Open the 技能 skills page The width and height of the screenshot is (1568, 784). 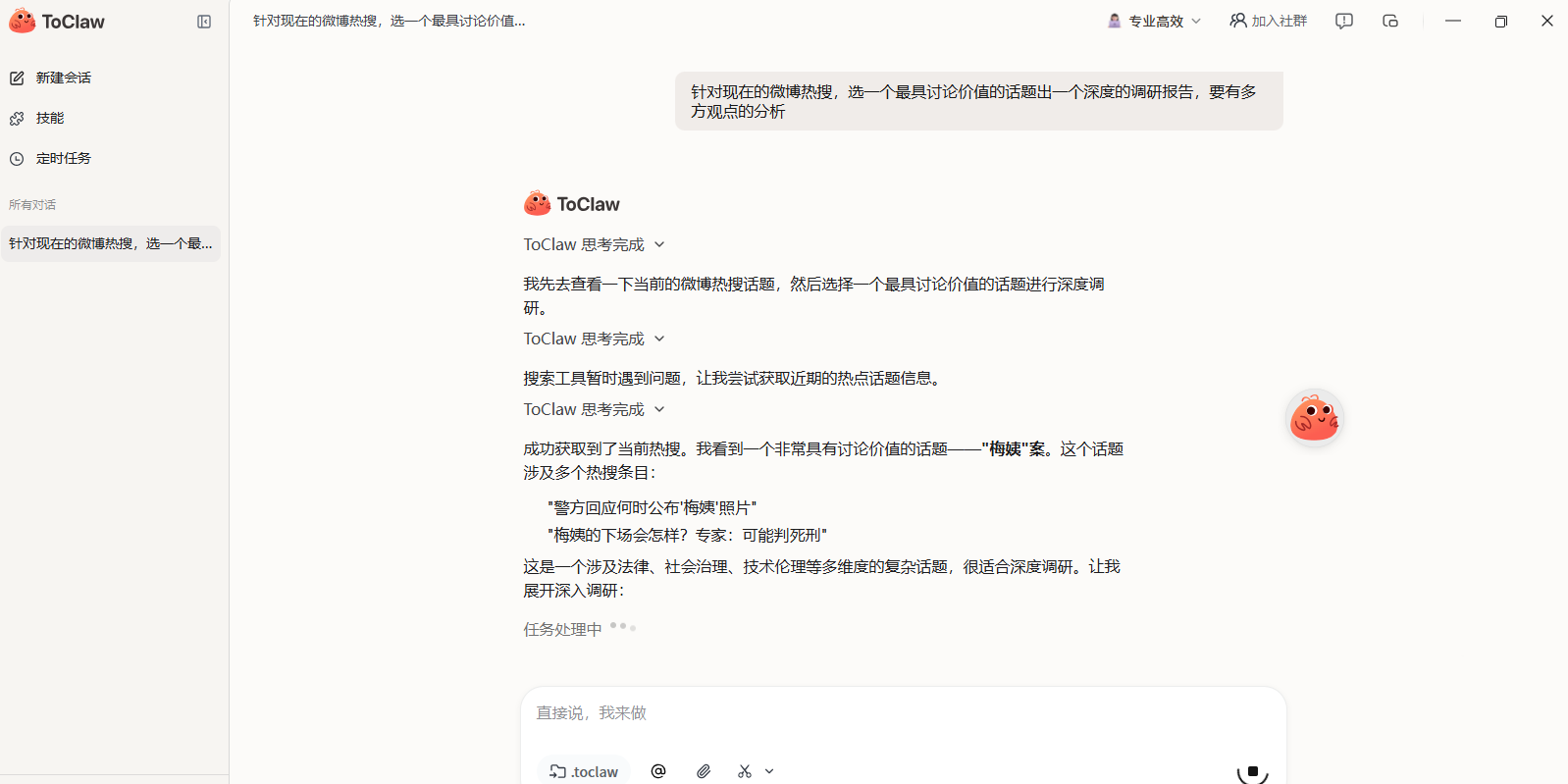pos(49,118)
